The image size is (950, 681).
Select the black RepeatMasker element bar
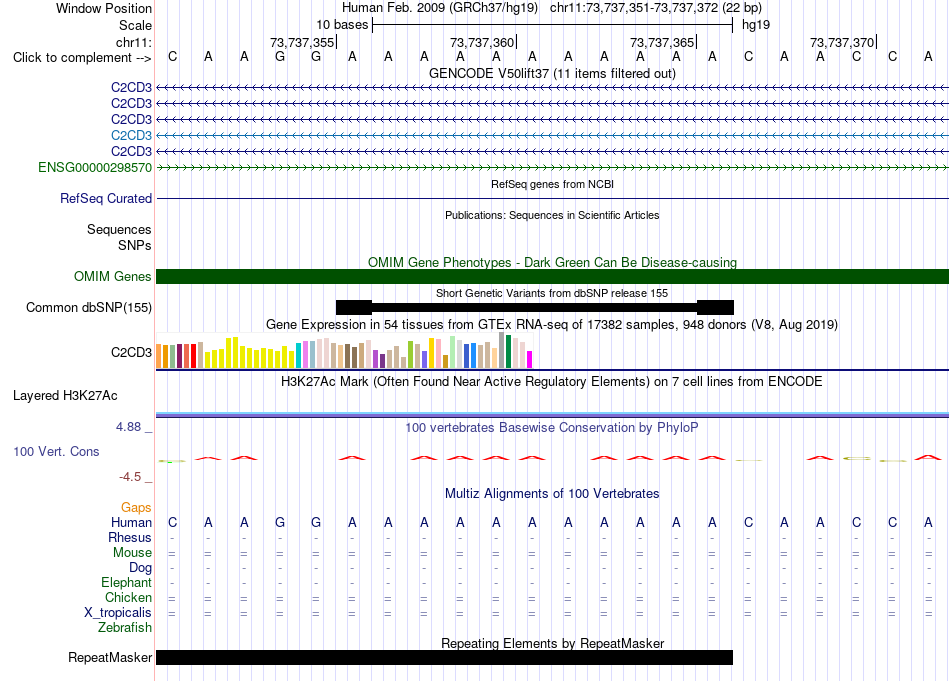(444, 657)
